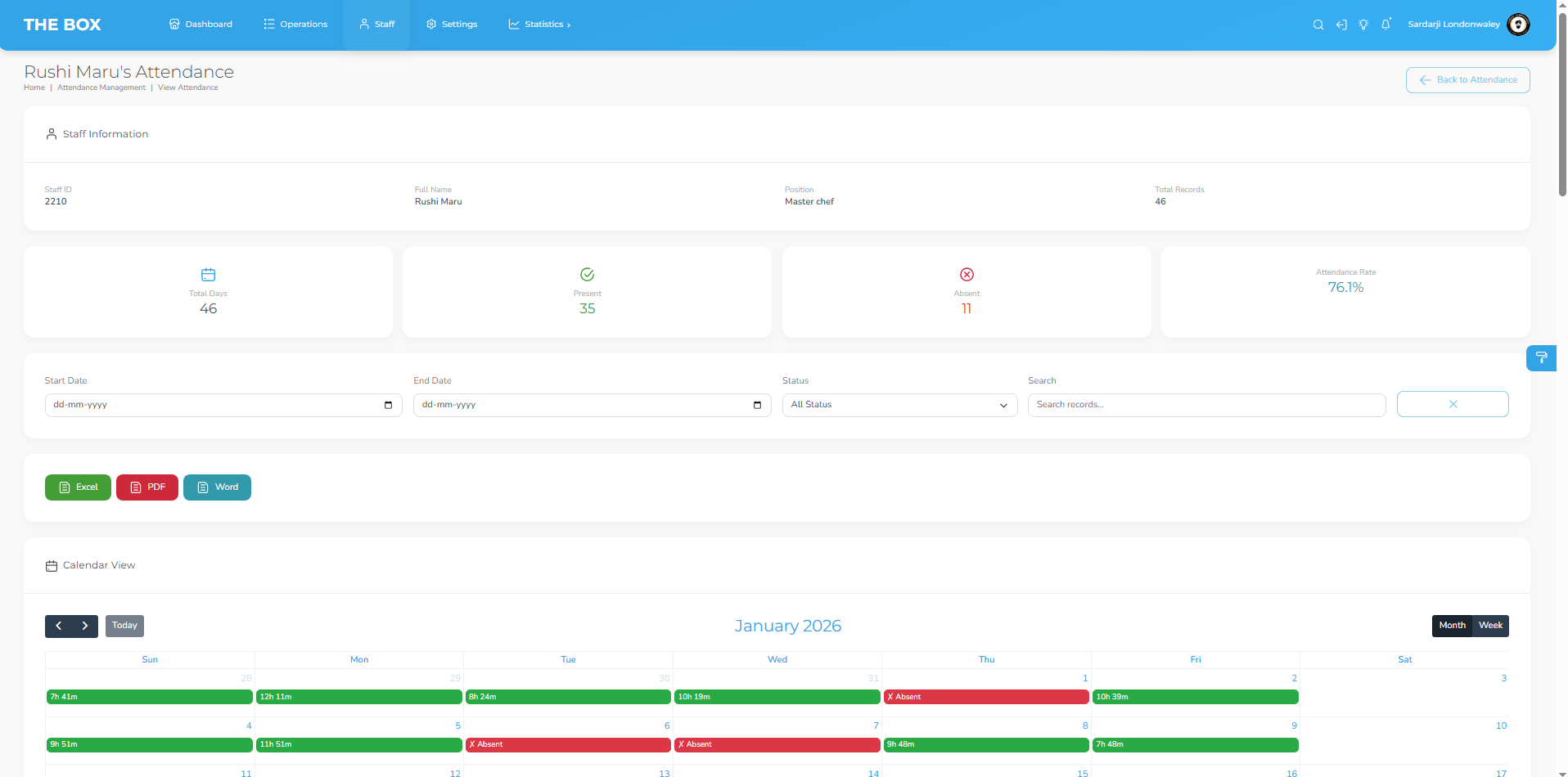
Task: Open End Date calendar picker icon
Action: (x=757, y=405)
